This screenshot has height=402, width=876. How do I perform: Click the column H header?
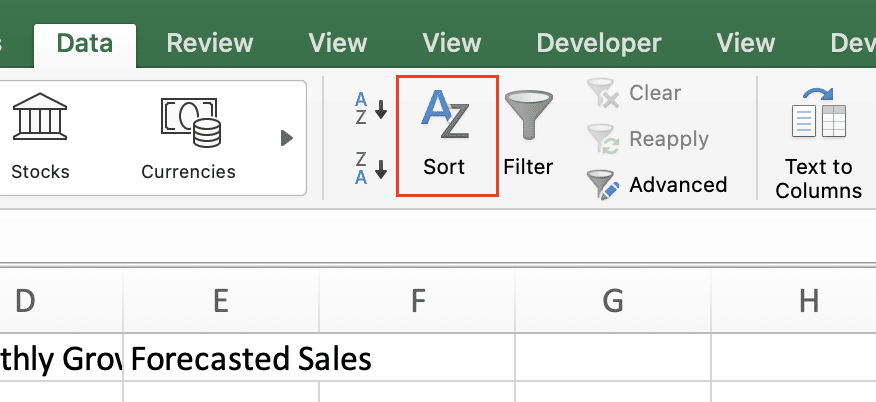click(x=808, y=300)
